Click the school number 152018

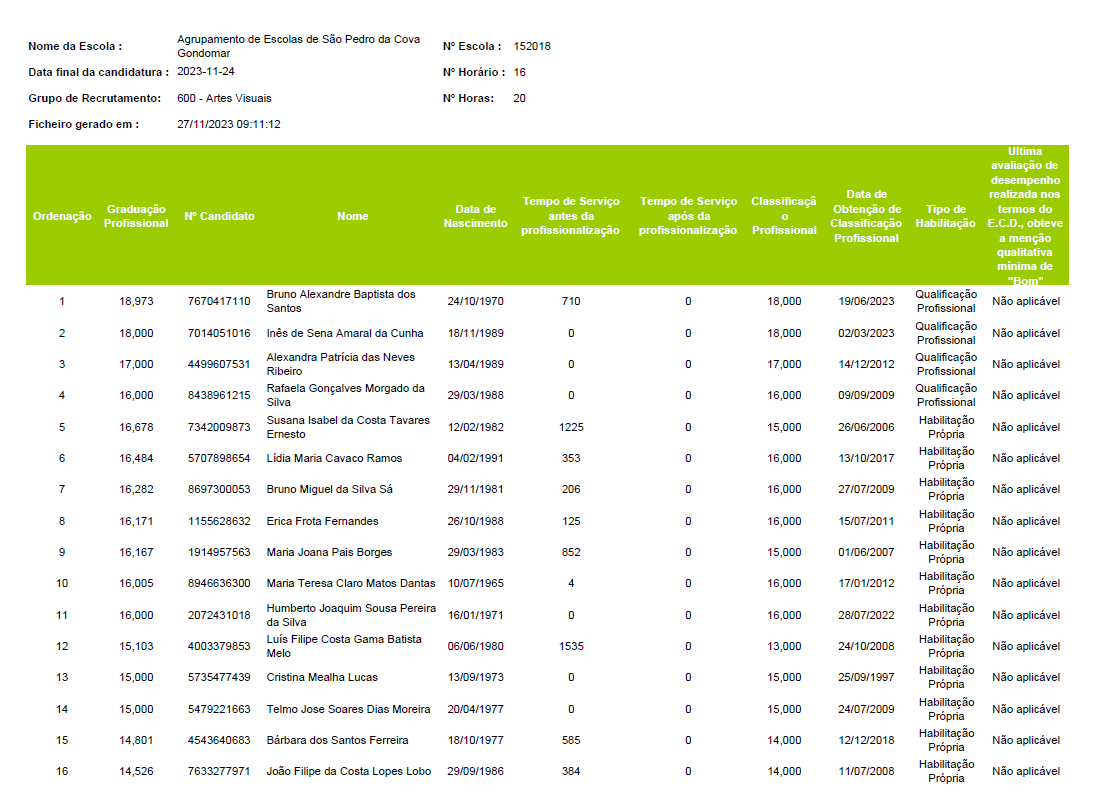click(532, 46)
